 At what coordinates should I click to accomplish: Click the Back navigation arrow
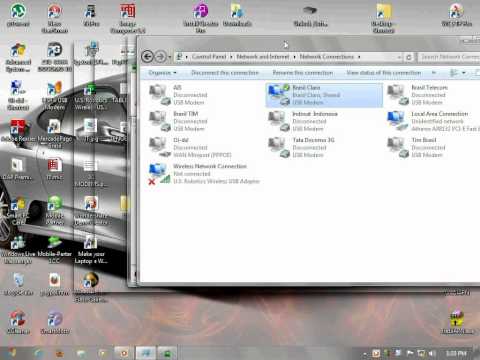coord(148,57)
